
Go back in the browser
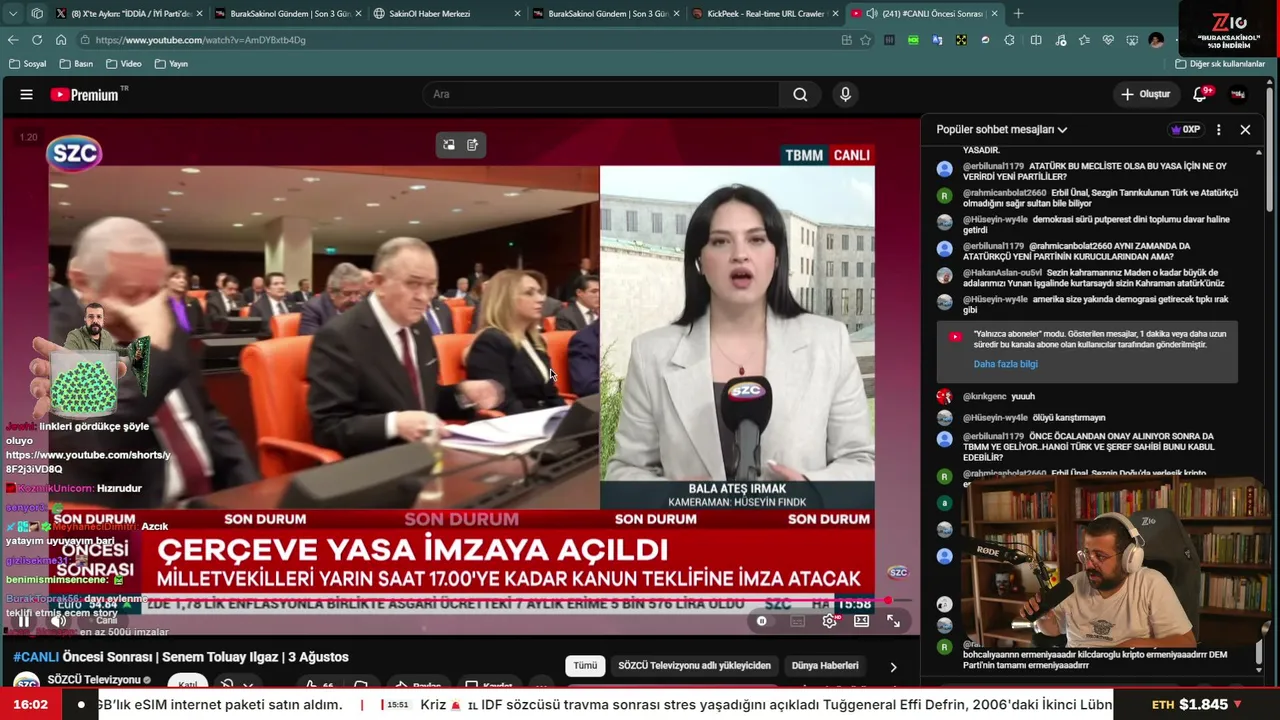coord(13,40)
